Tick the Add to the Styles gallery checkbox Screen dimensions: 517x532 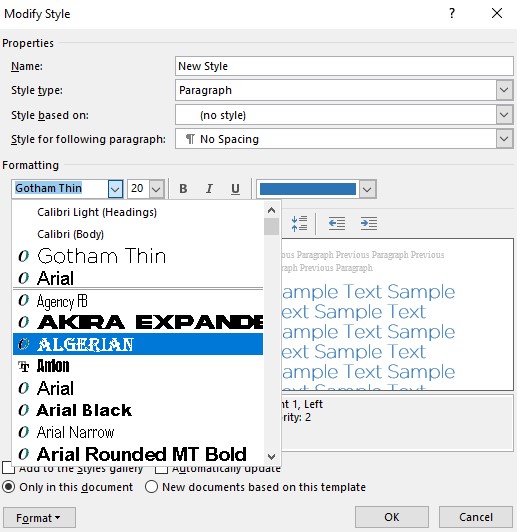point(8,468)
